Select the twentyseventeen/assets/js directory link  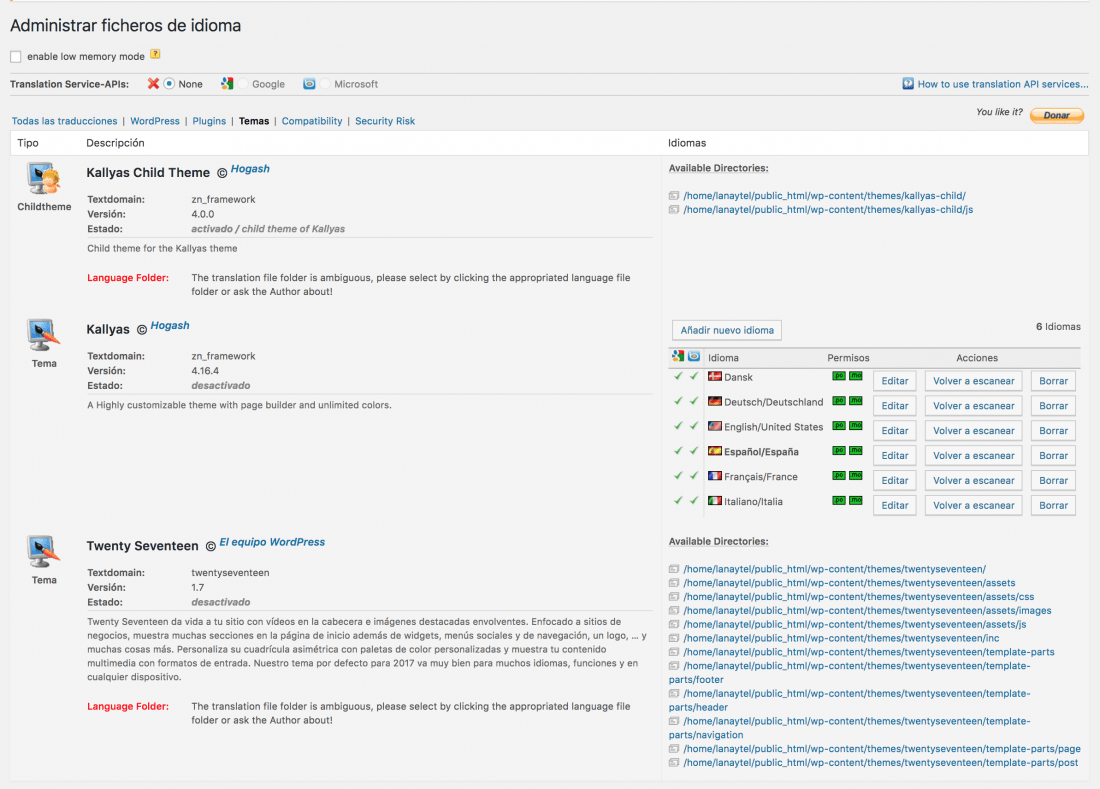pyautogui.click(x=854, y=624)
